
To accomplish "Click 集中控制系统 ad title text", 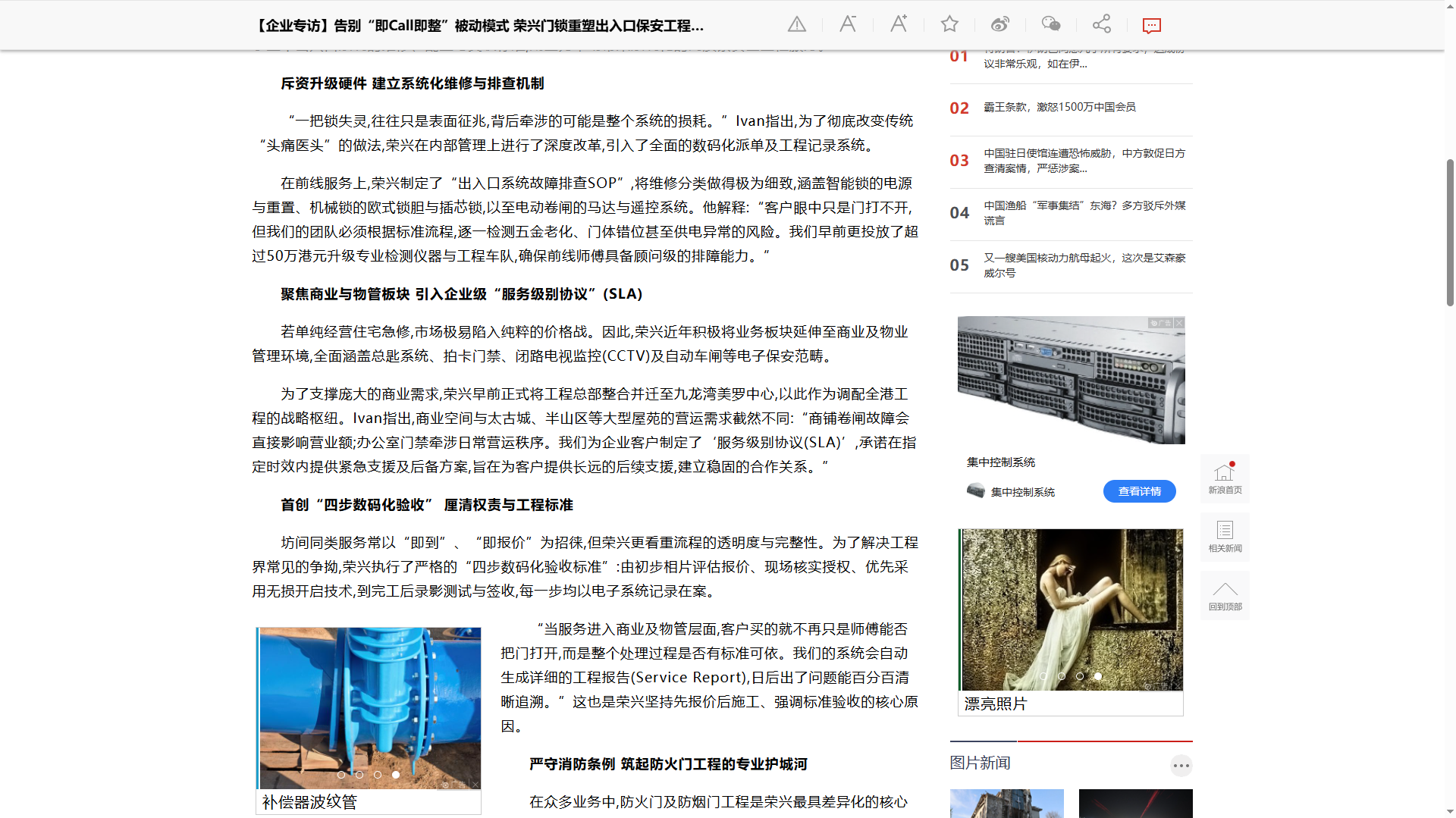I will [x=1000, y=462].
